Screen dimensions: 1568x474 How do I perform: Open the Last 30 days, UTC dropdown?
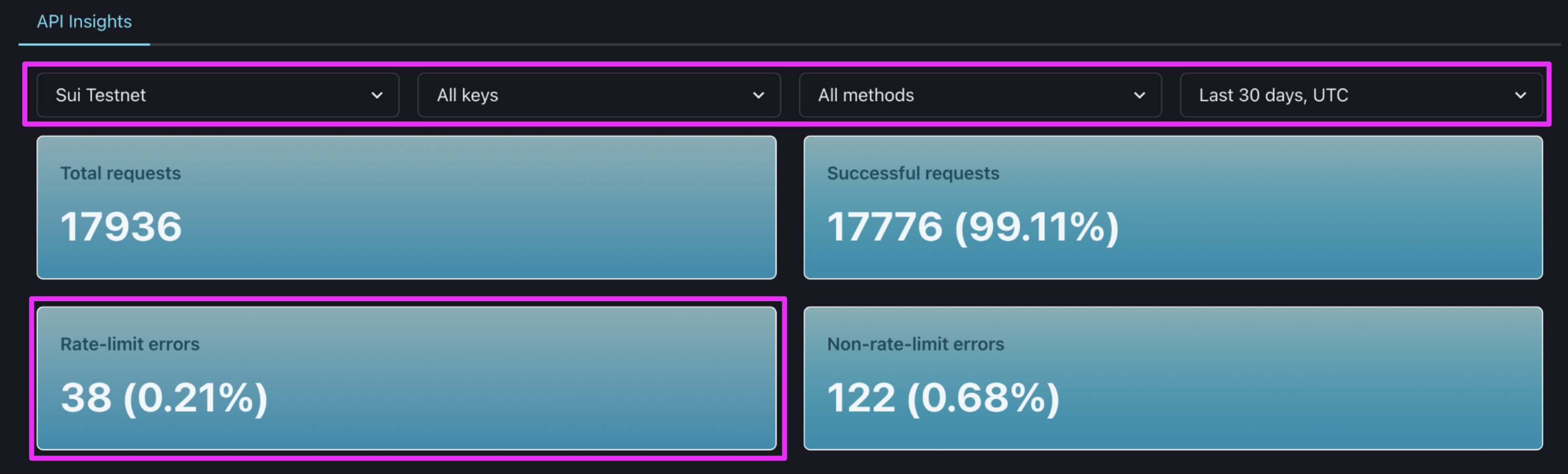click(1361, 95)
